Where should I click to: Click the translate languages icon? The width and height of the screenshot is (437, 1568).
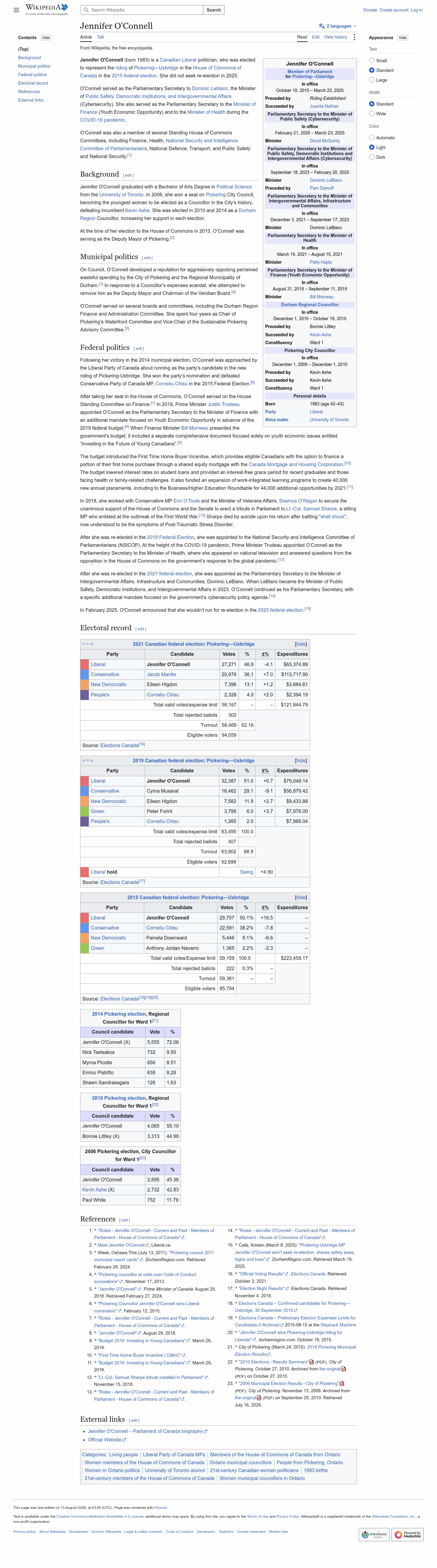[321, 26]
